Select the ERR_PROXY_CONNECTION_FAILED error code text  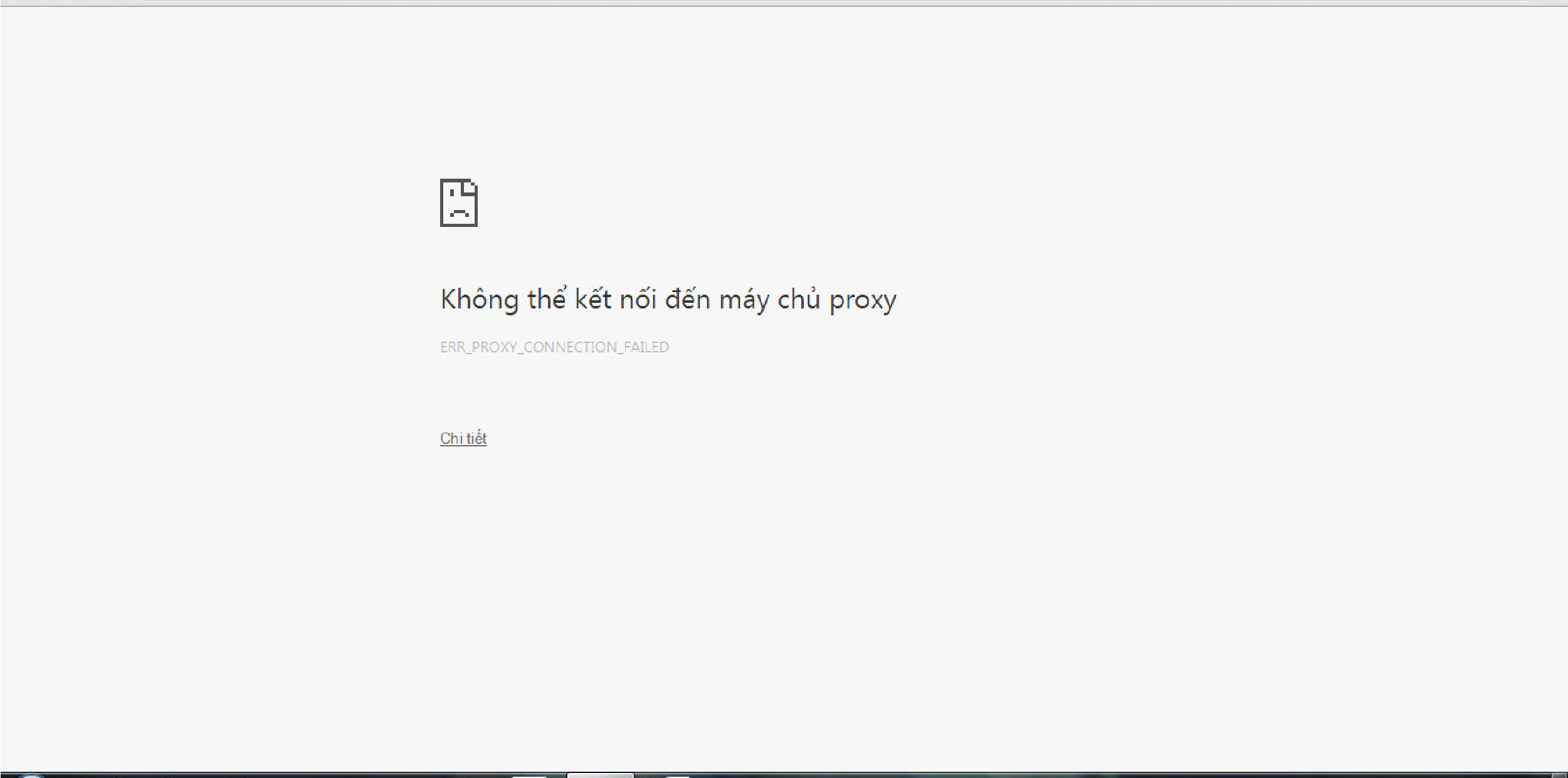[x=554, y=346]
